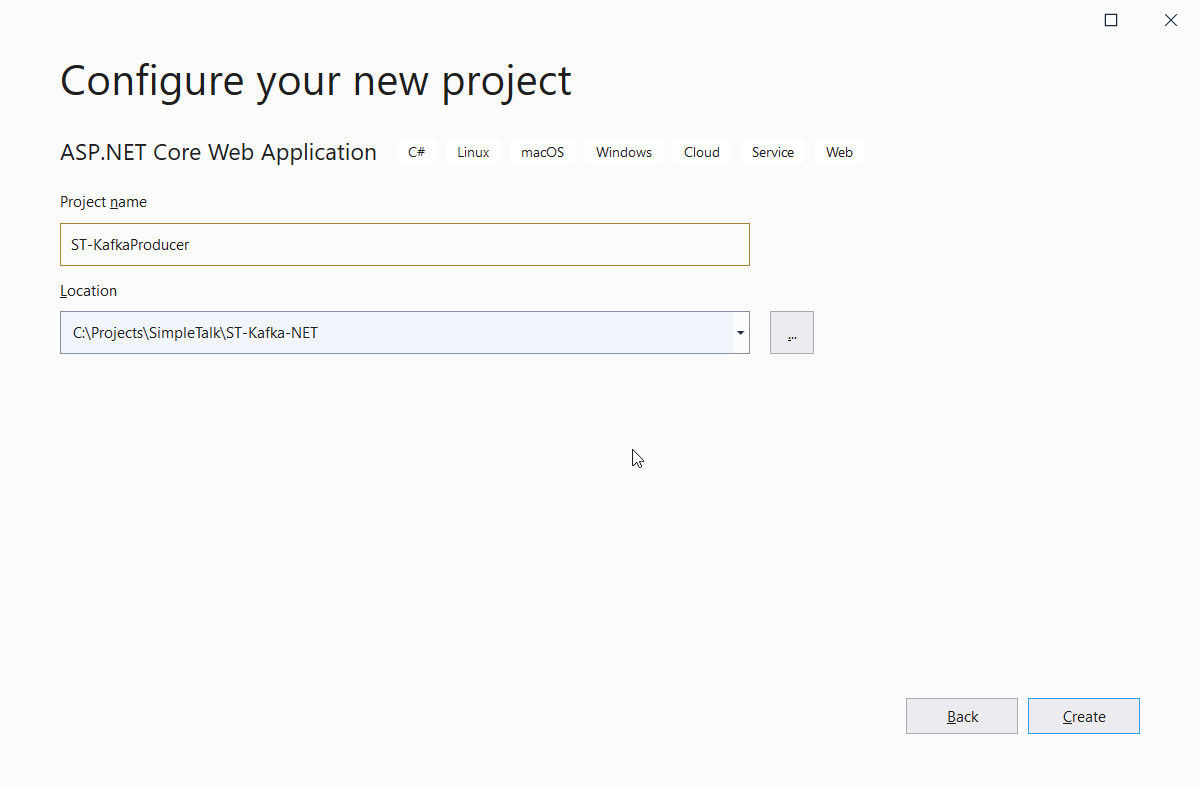Click the Web project type tag
Screen dimensions: 1200x788
pos(839,152)
